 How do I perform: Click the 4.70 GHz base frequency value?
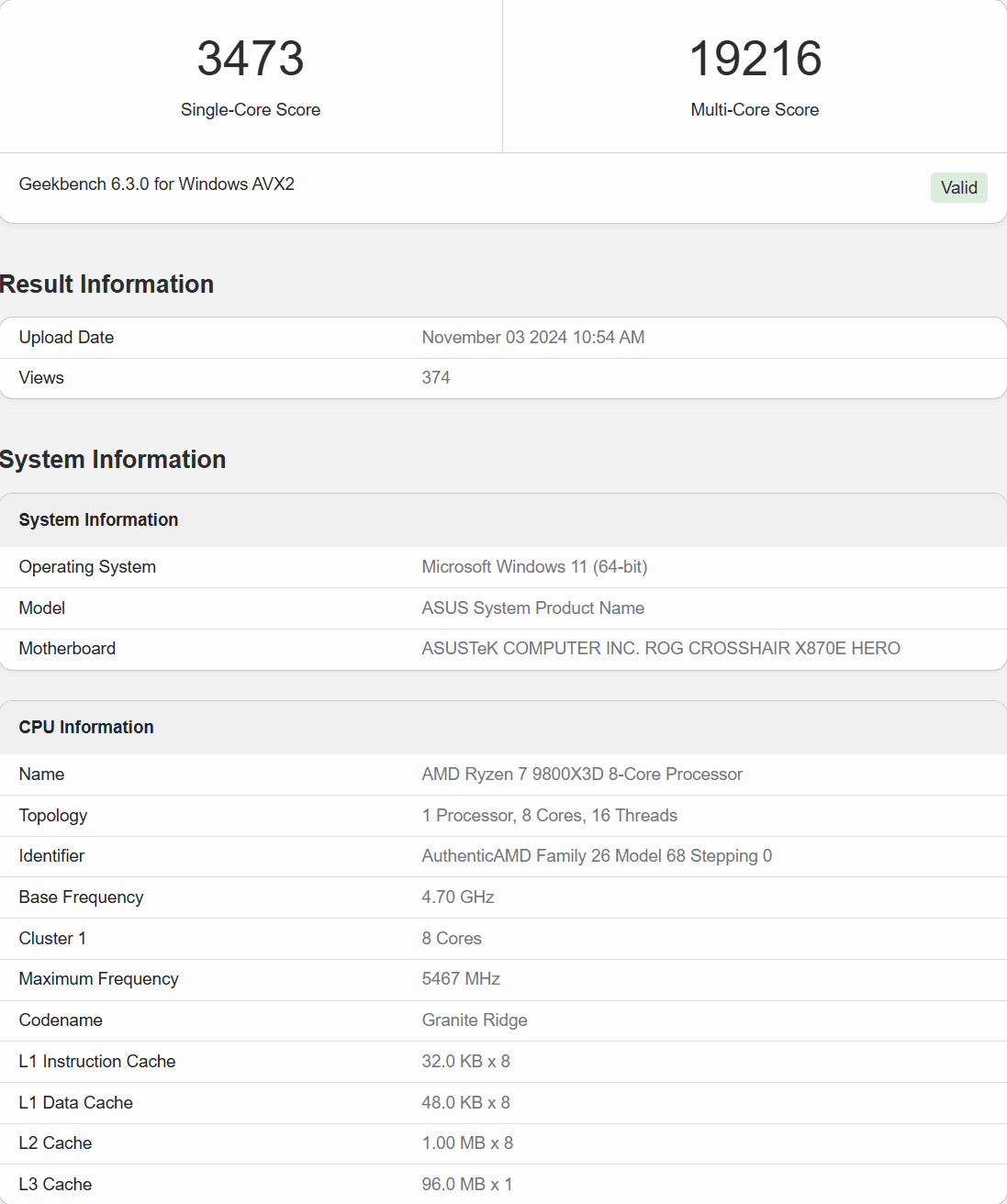(x=458, y=897)
